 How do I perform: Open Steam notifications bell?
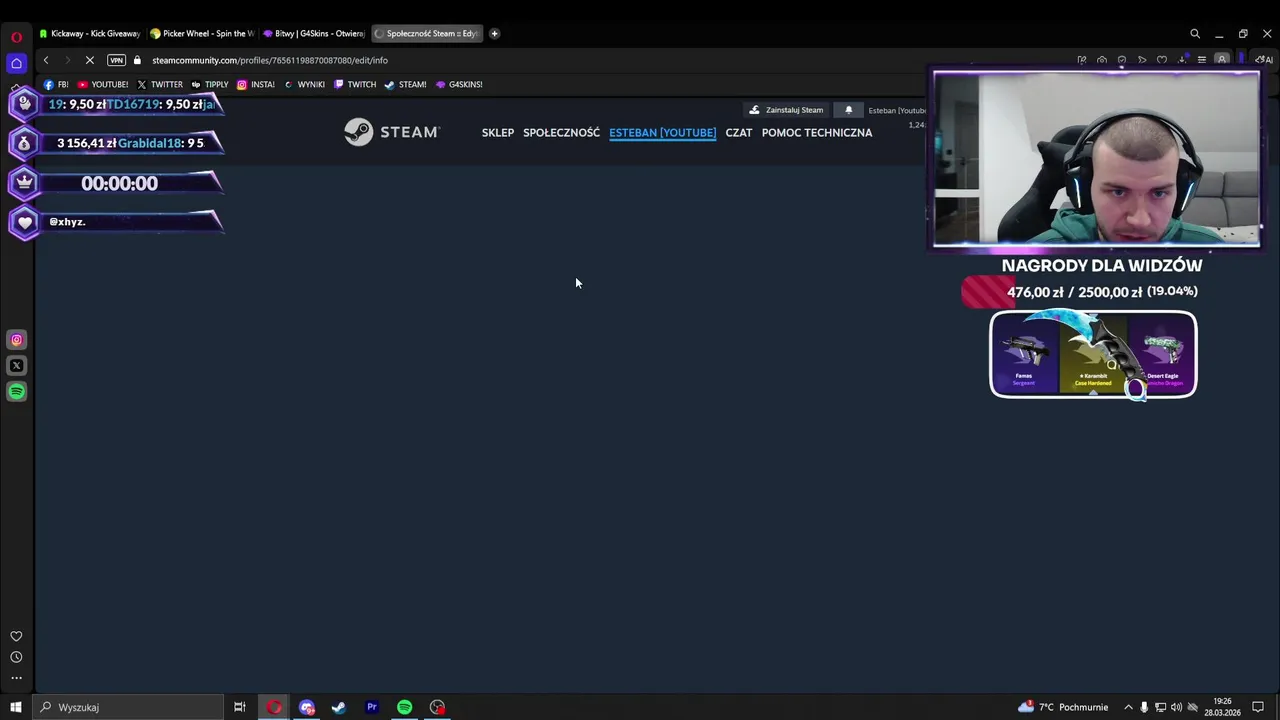pyautogui.click(x=848, y=110)
